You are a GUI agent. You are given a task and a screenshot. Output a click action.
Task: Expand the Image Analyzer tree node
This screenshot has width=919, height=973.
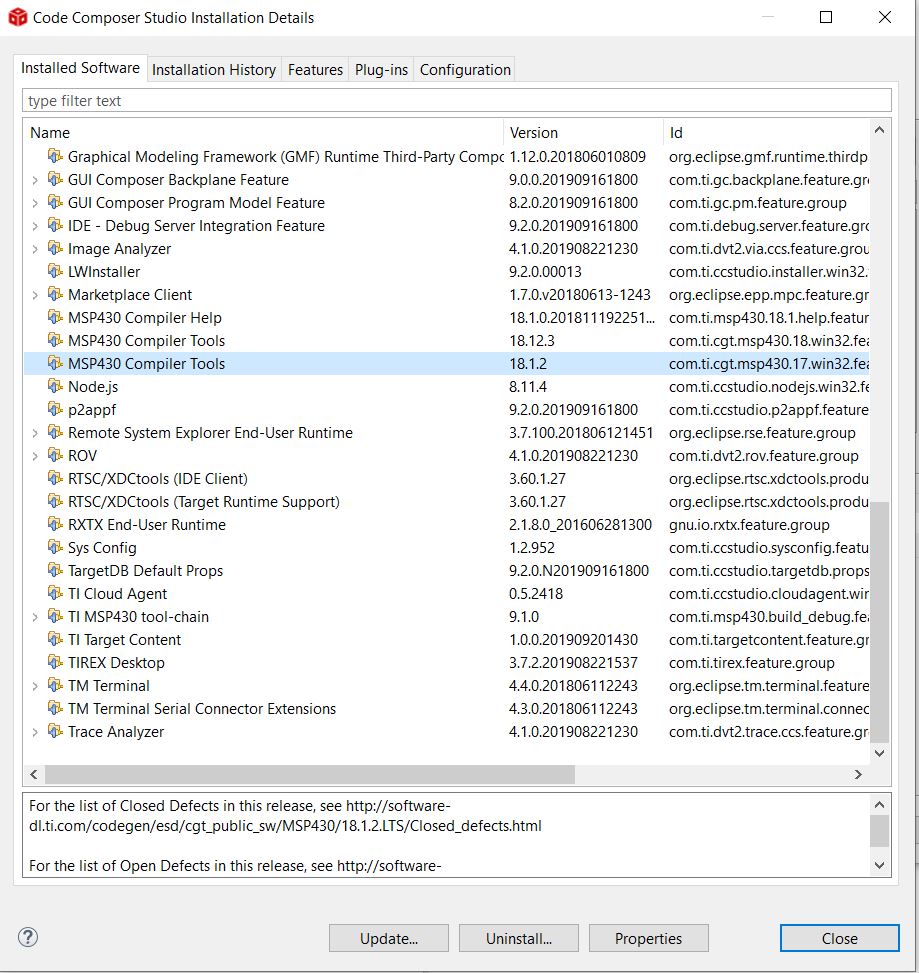pos(35,249)
